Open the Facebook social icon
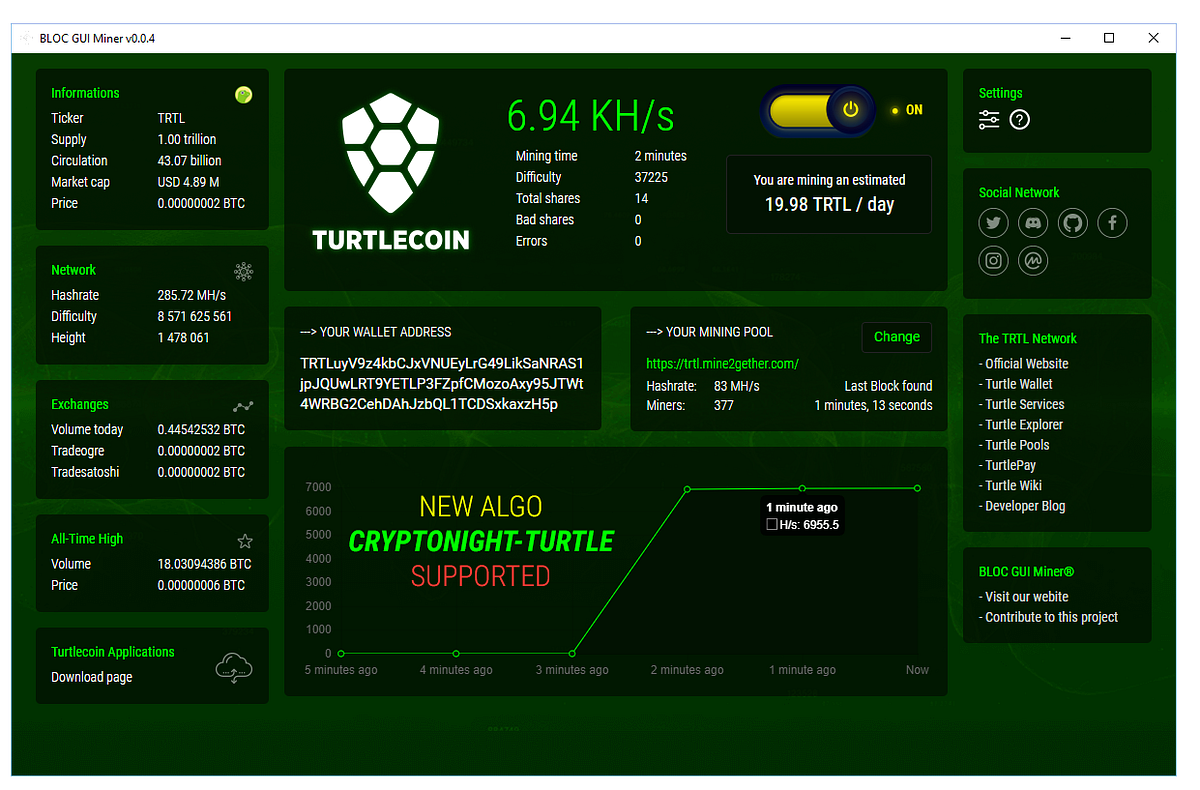The image size is (1200, 790). (x=1112, y=223)
